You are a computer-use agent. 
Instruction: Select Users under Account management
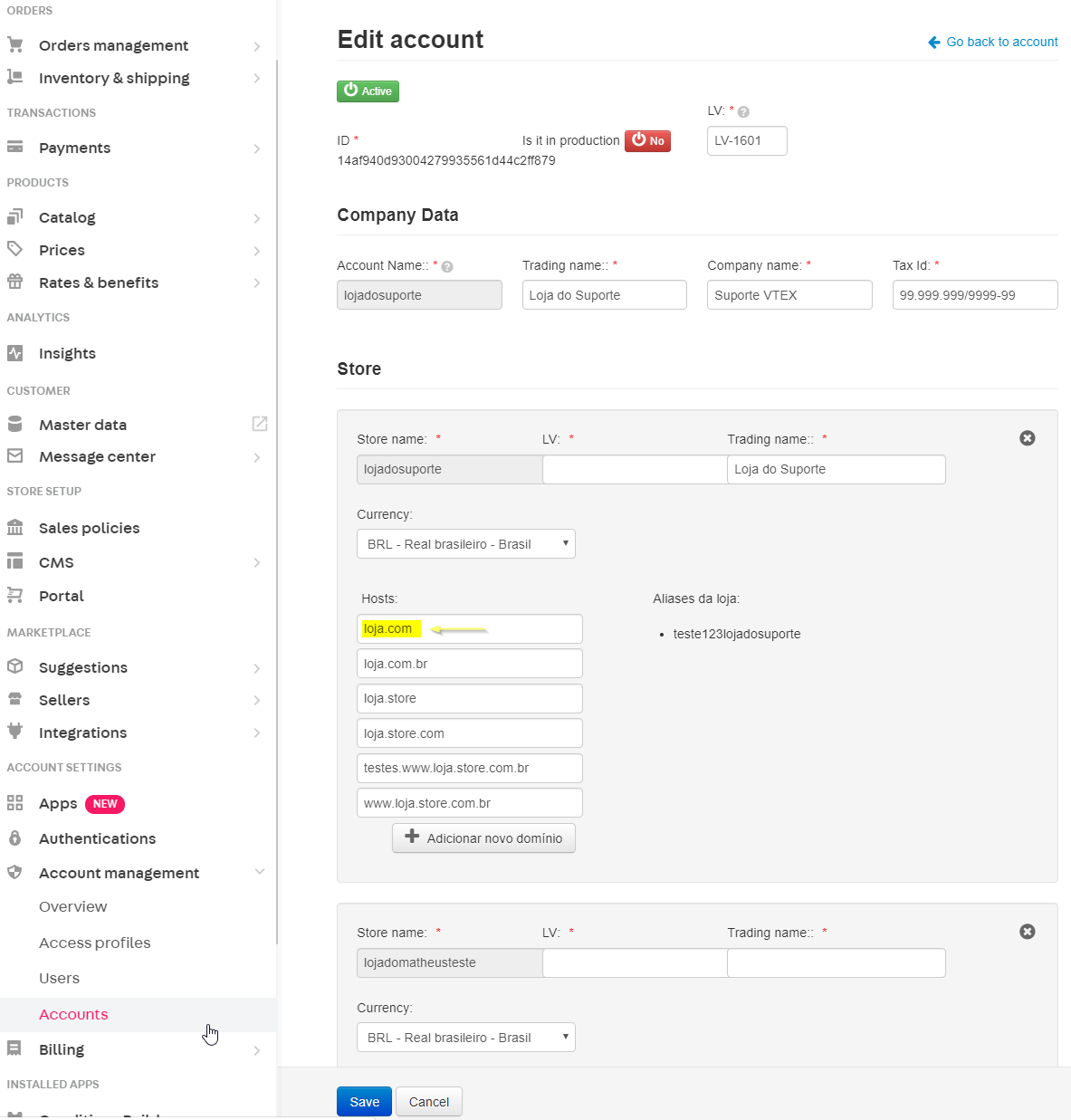click(x=60, y=978)
